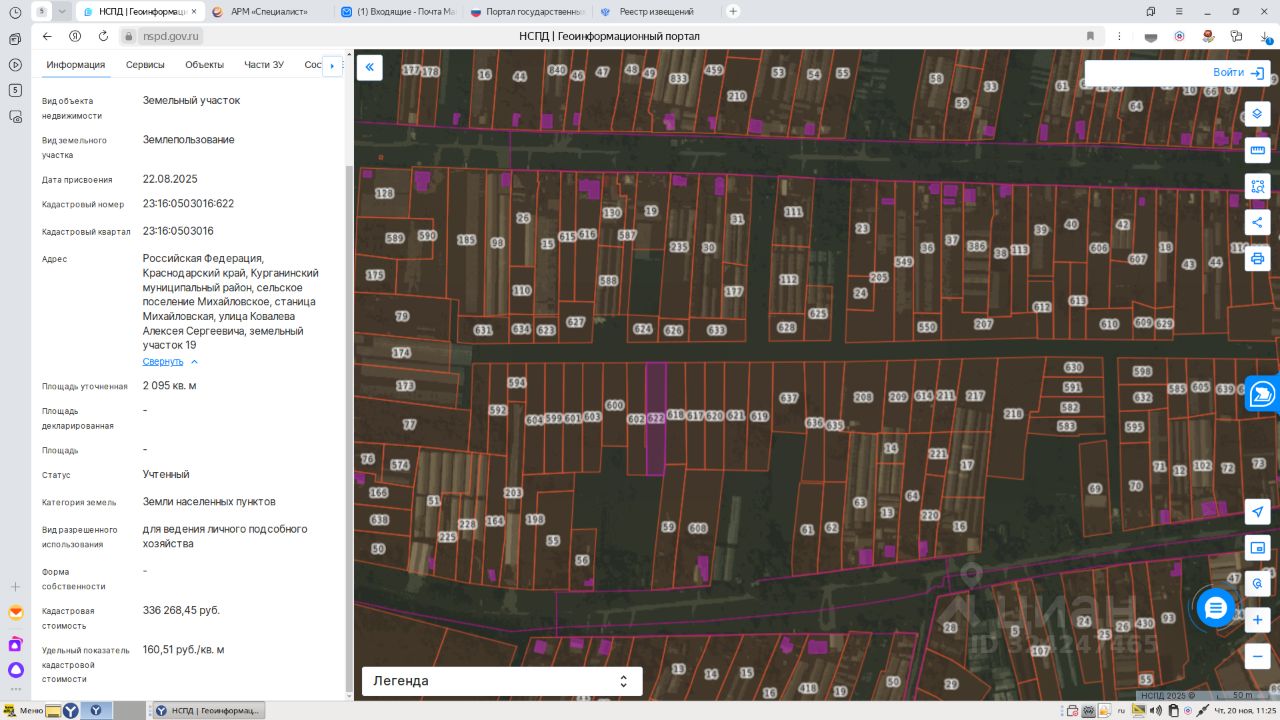This screenshot has height=720, width=1280.
Task: Select the ruler measurement tool
Action: point(1257,151)
